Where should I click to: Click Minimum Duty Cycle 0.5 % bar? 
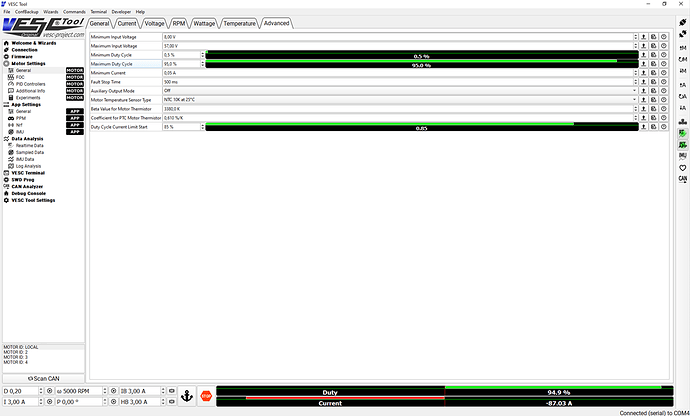[422, 55]
